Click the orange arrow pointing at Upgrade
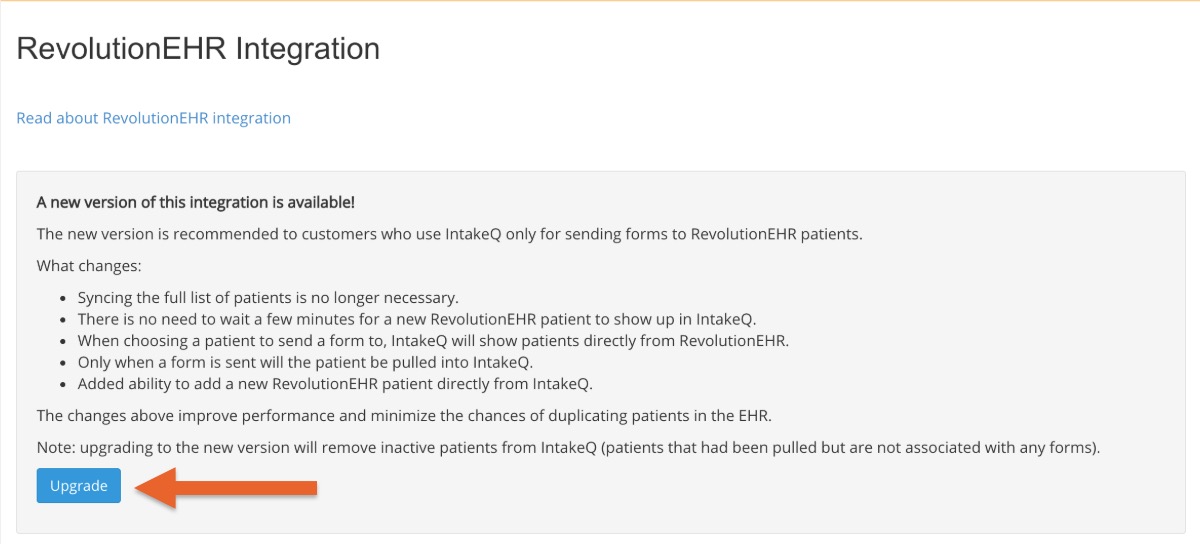The height and width of the screenshot is (547, 1200). coord(226,488)
